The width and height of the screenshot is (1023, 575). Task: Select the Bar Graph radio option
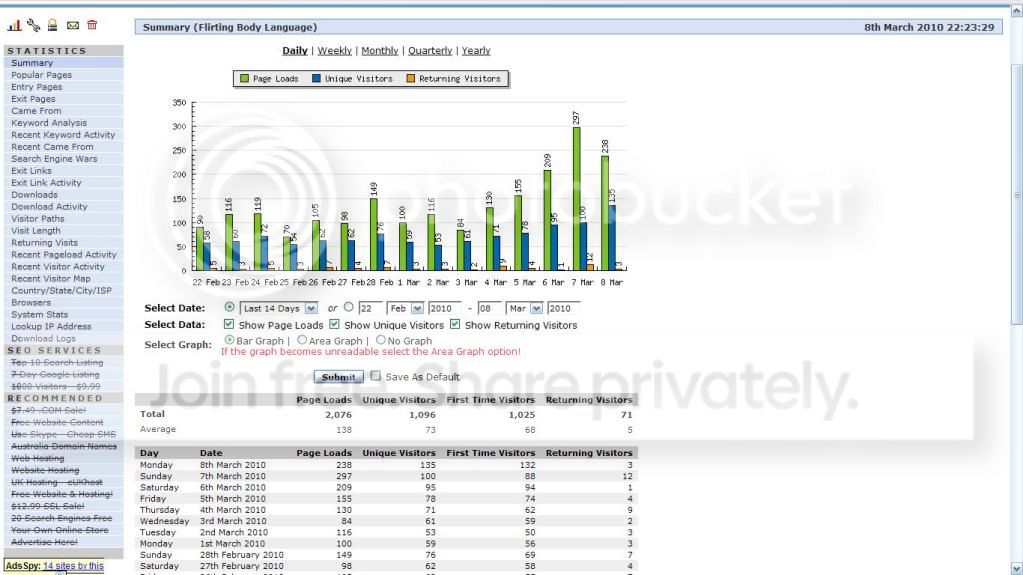click(x=229, y=339)
